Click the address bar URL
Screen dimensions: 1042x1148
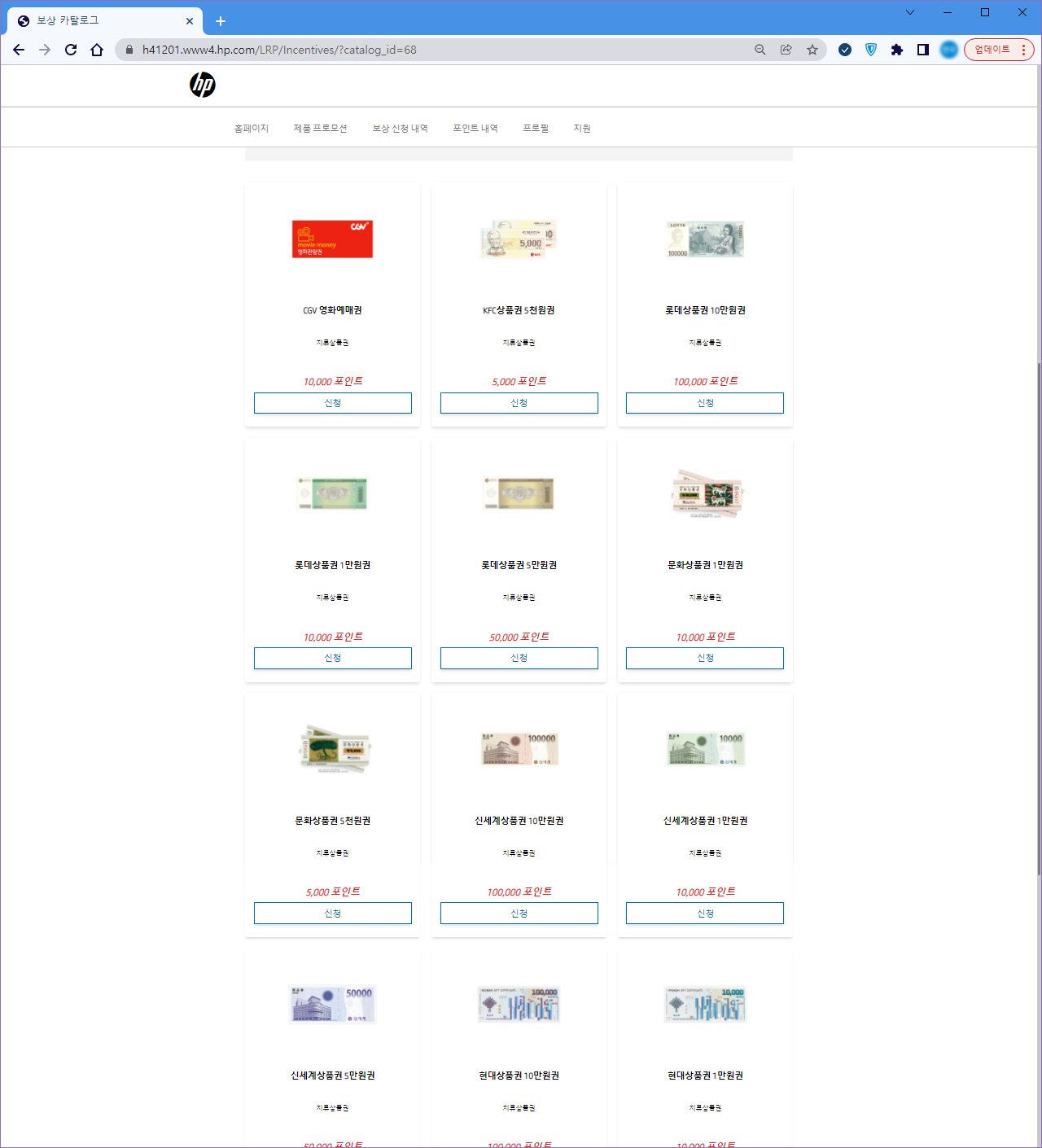click(x=279, y=50)
